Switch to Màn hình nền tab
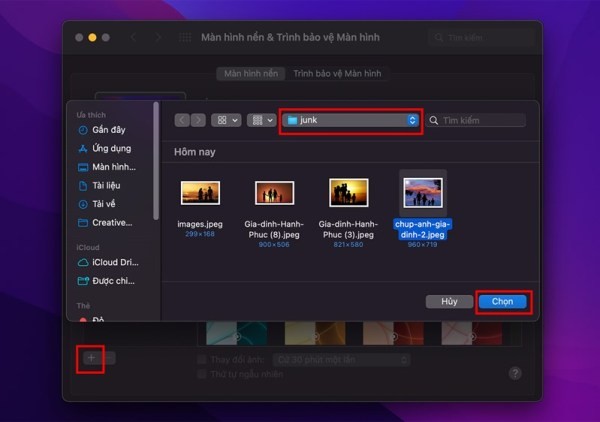 coord(251,73)
